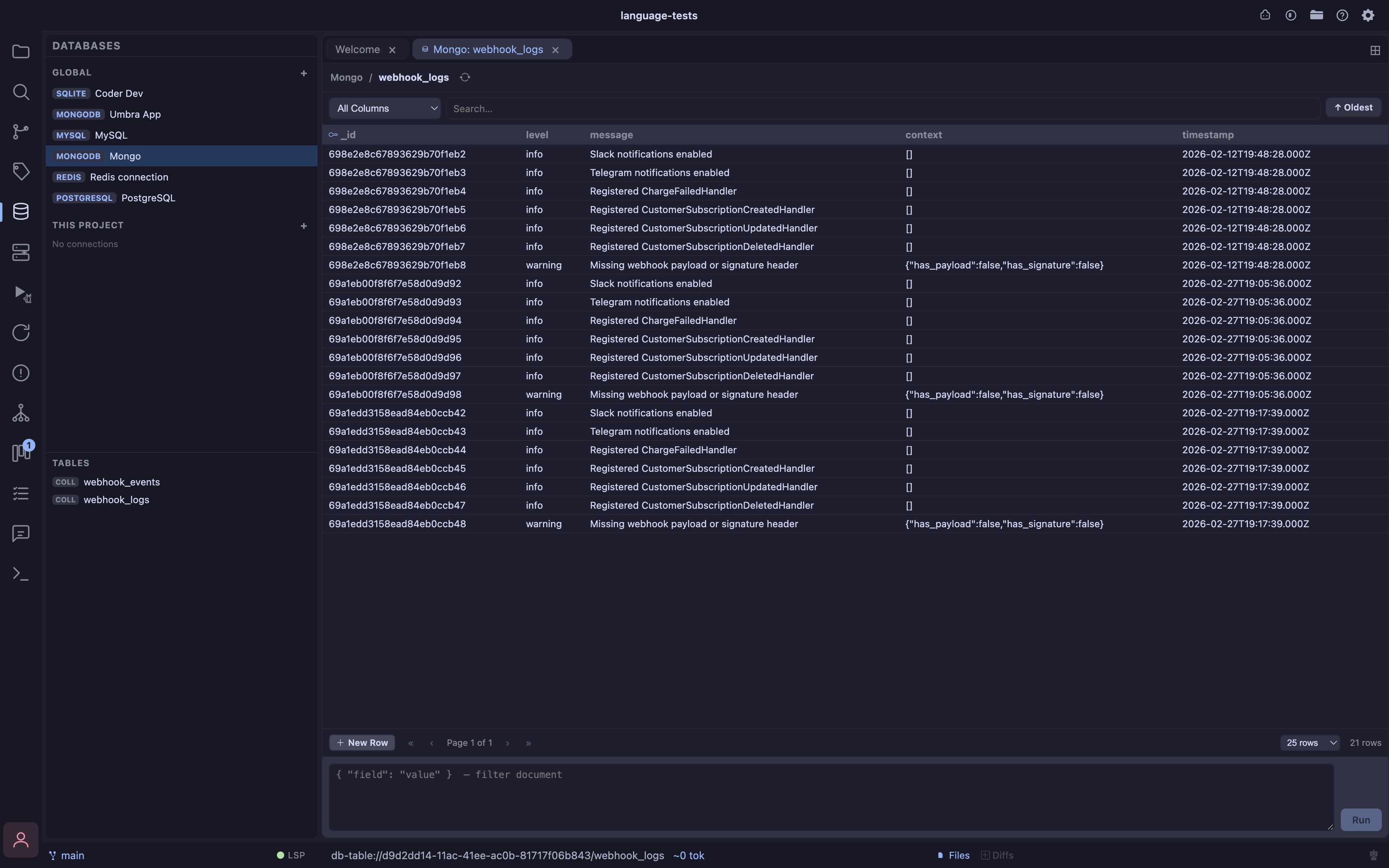Image resolution: width=1389 pixels, height=868 pixels.
Task: Toggle the split layout grid icon
Action: (x=1375, y=51)
